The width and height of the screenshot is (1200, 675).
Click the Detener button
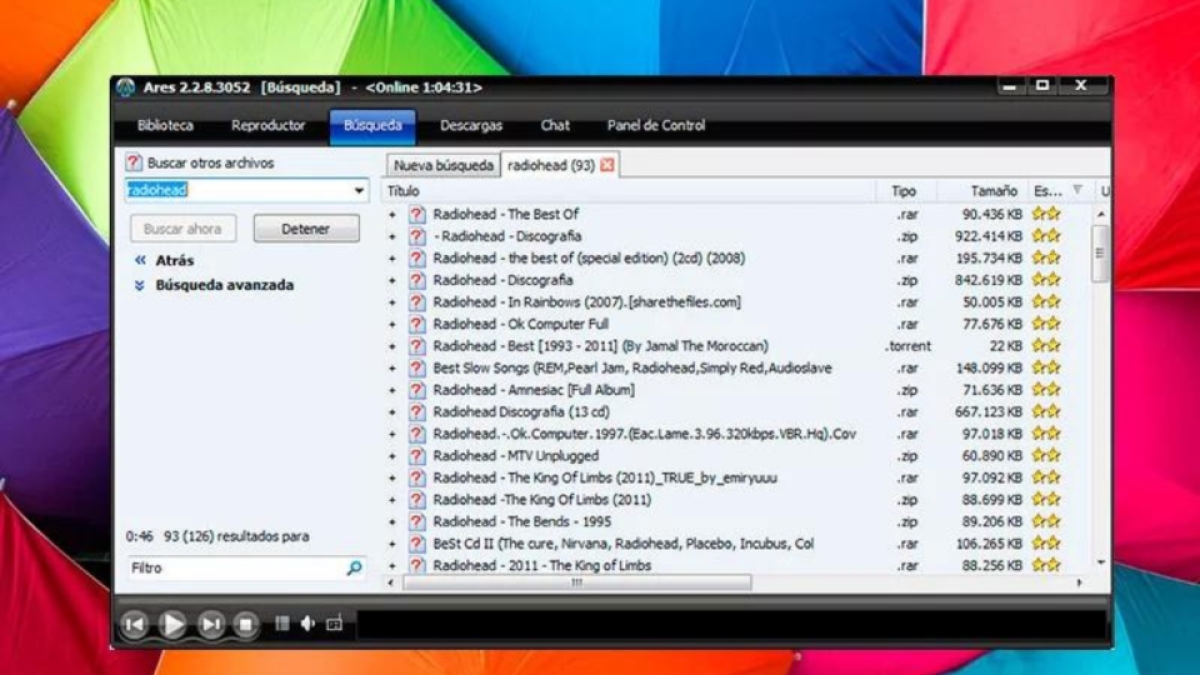pos(306,229)
